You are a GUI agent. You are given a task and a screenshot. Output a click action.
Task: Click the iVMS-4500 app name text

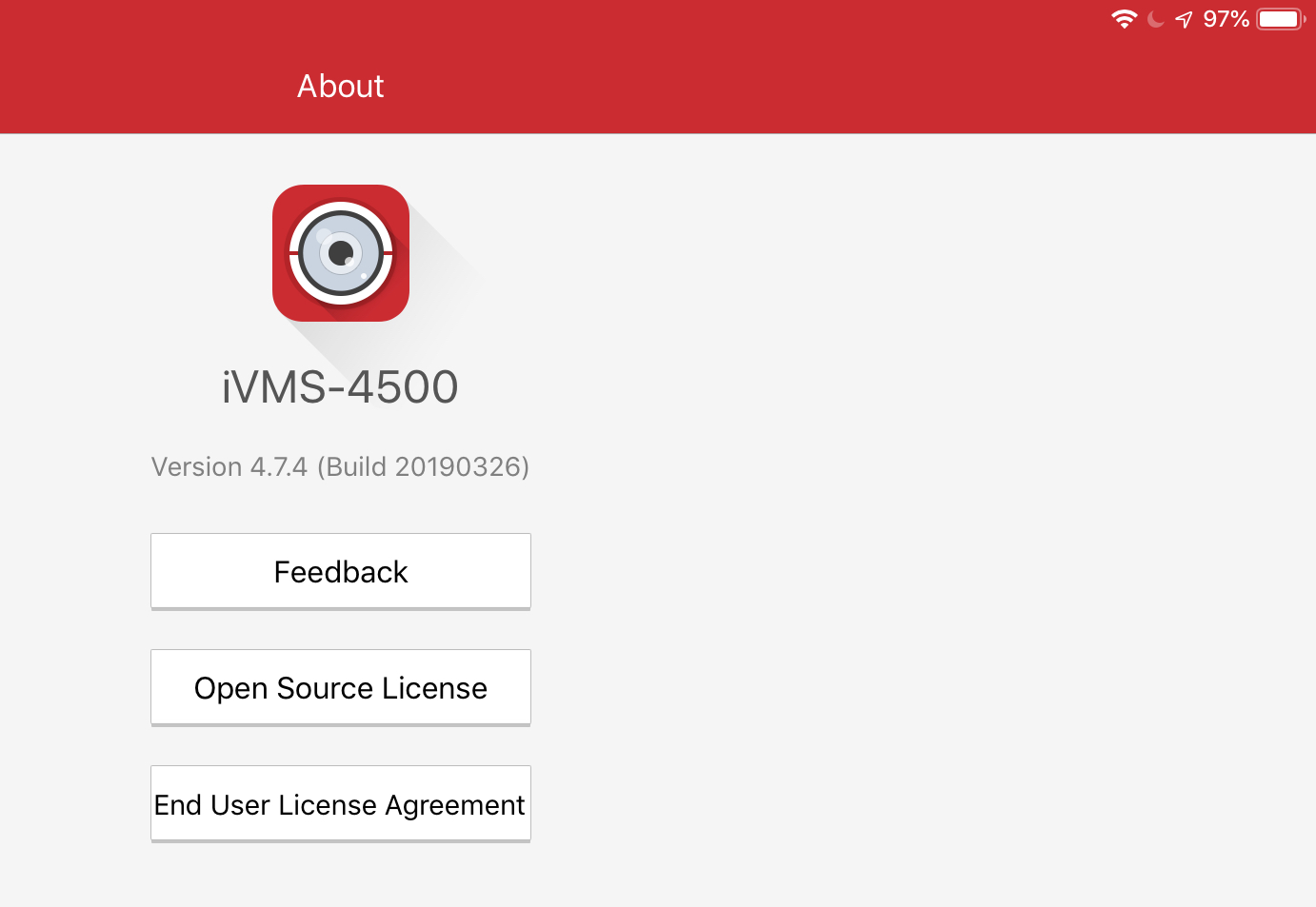pyautogui.click(x=340, y=387)
